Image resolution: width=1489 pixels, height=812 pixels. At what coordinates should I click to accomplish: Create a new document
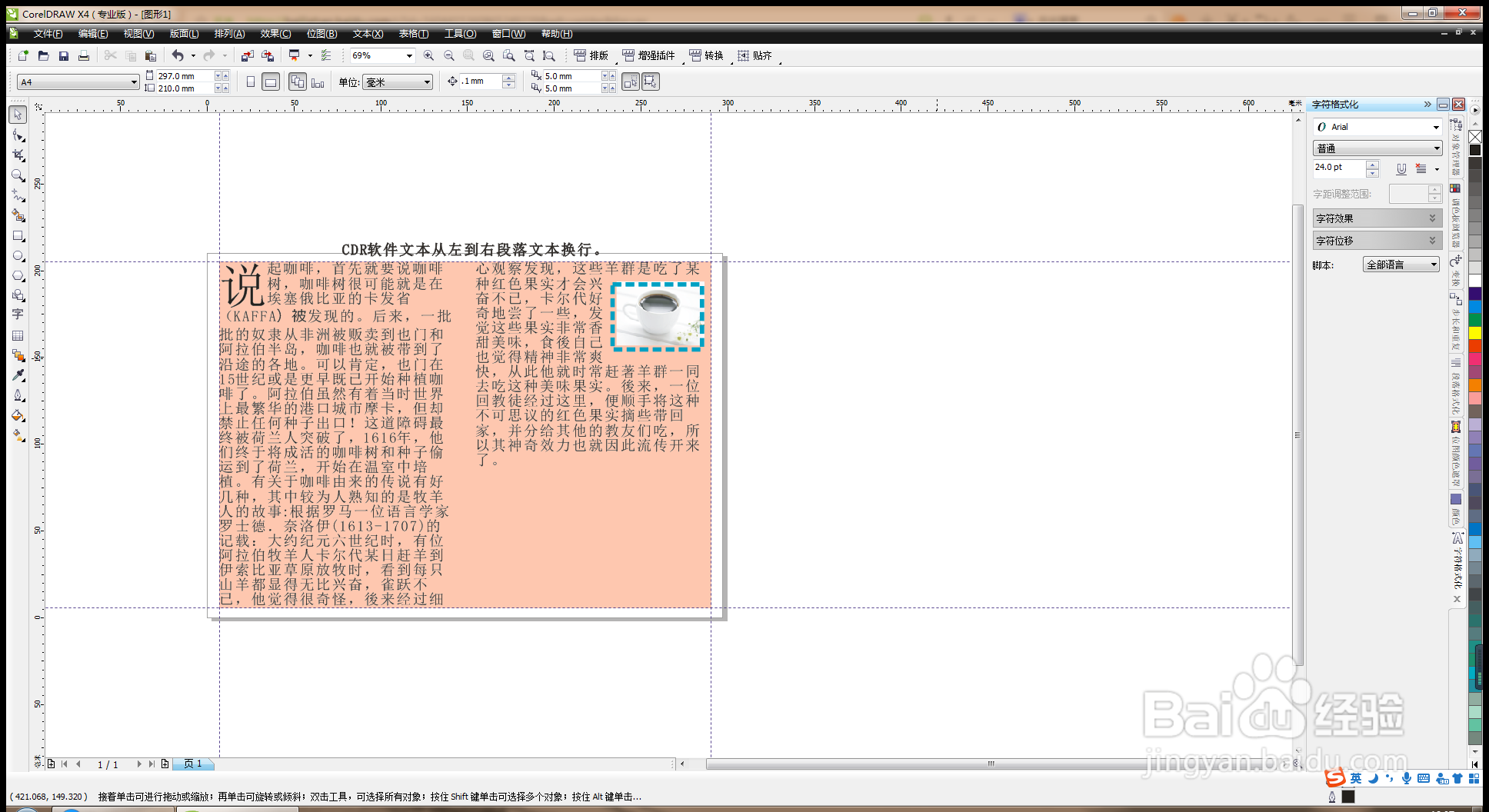[x=23, y=55]
